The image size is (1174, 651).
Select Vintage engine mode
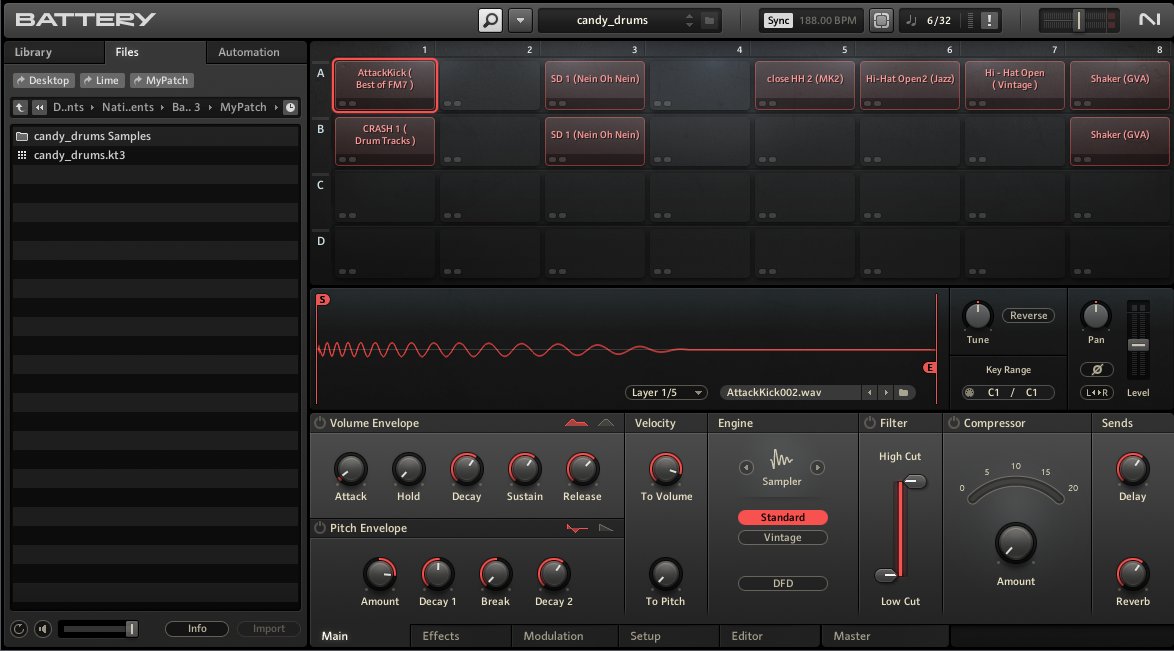[x=782, y=537]
